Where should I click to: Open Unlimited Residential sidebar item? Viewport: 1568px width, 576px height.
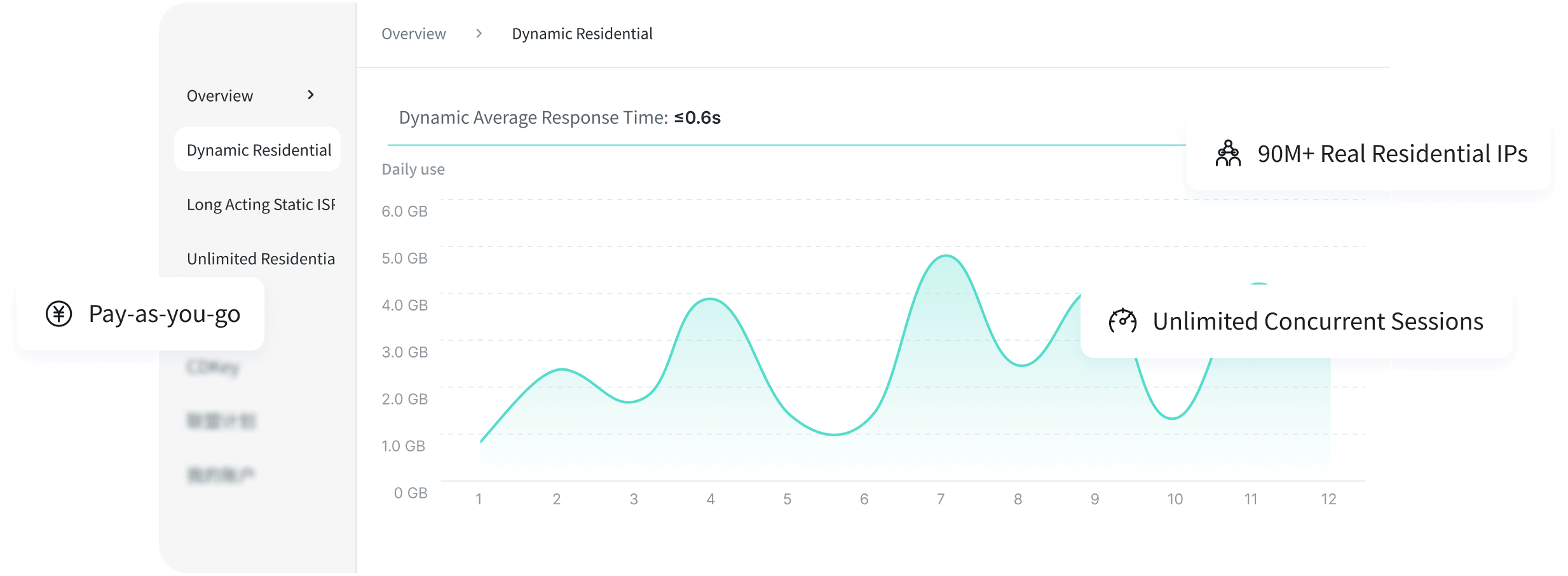point(261,258)
